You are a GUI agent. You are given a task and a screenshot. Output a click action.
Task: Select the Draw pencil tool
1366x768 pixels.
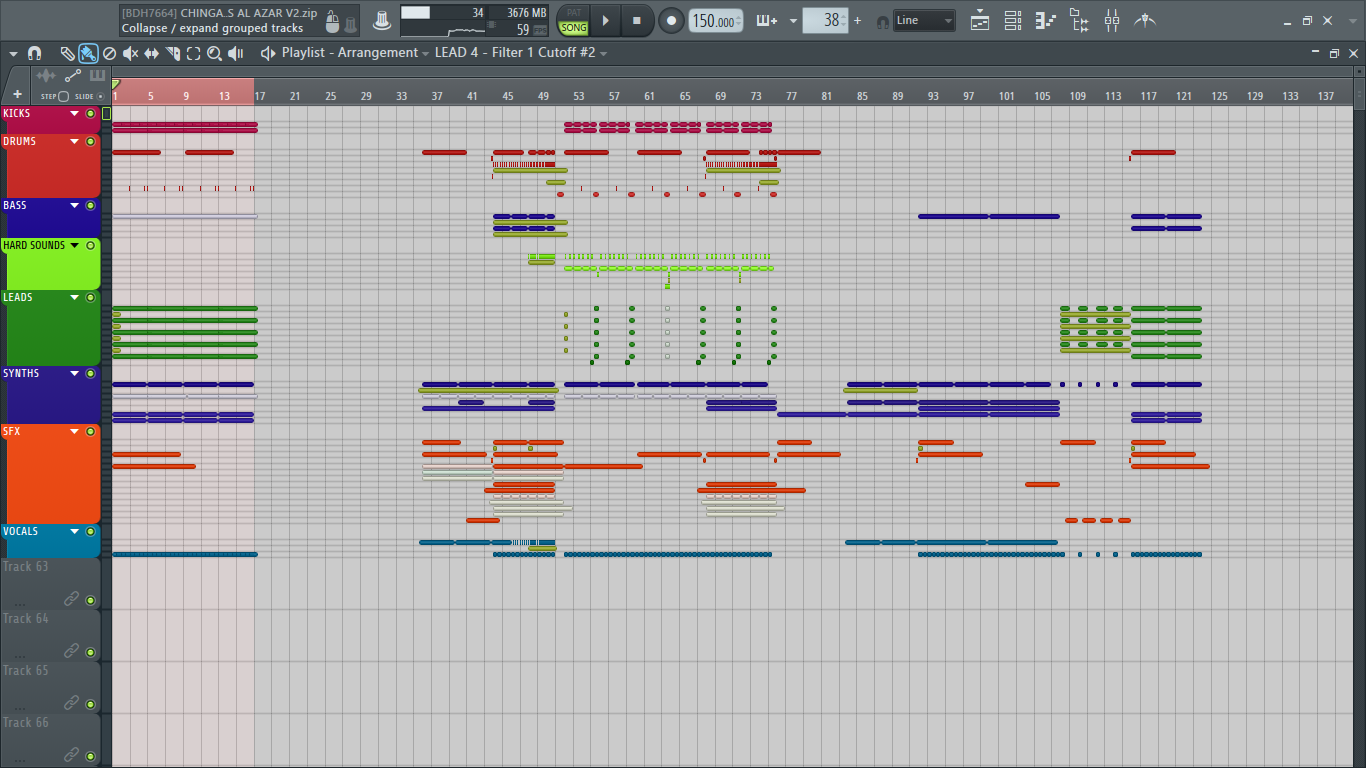click(67, 53)
